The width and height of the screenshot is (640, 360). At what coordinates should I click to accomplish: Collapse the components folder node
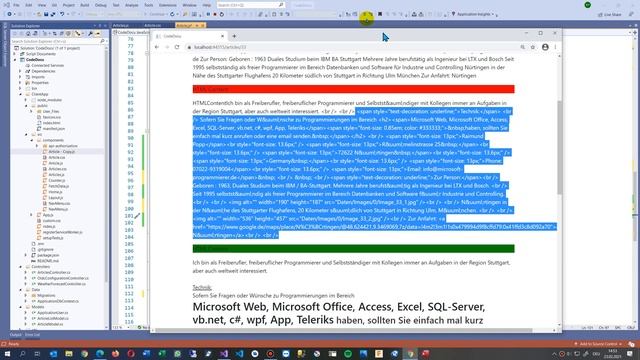click(x=31, y=140)
